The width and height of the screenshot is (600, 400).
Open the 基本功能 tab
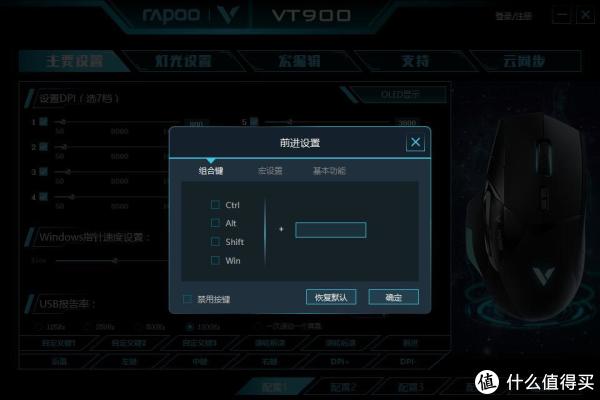click(329, 171)
